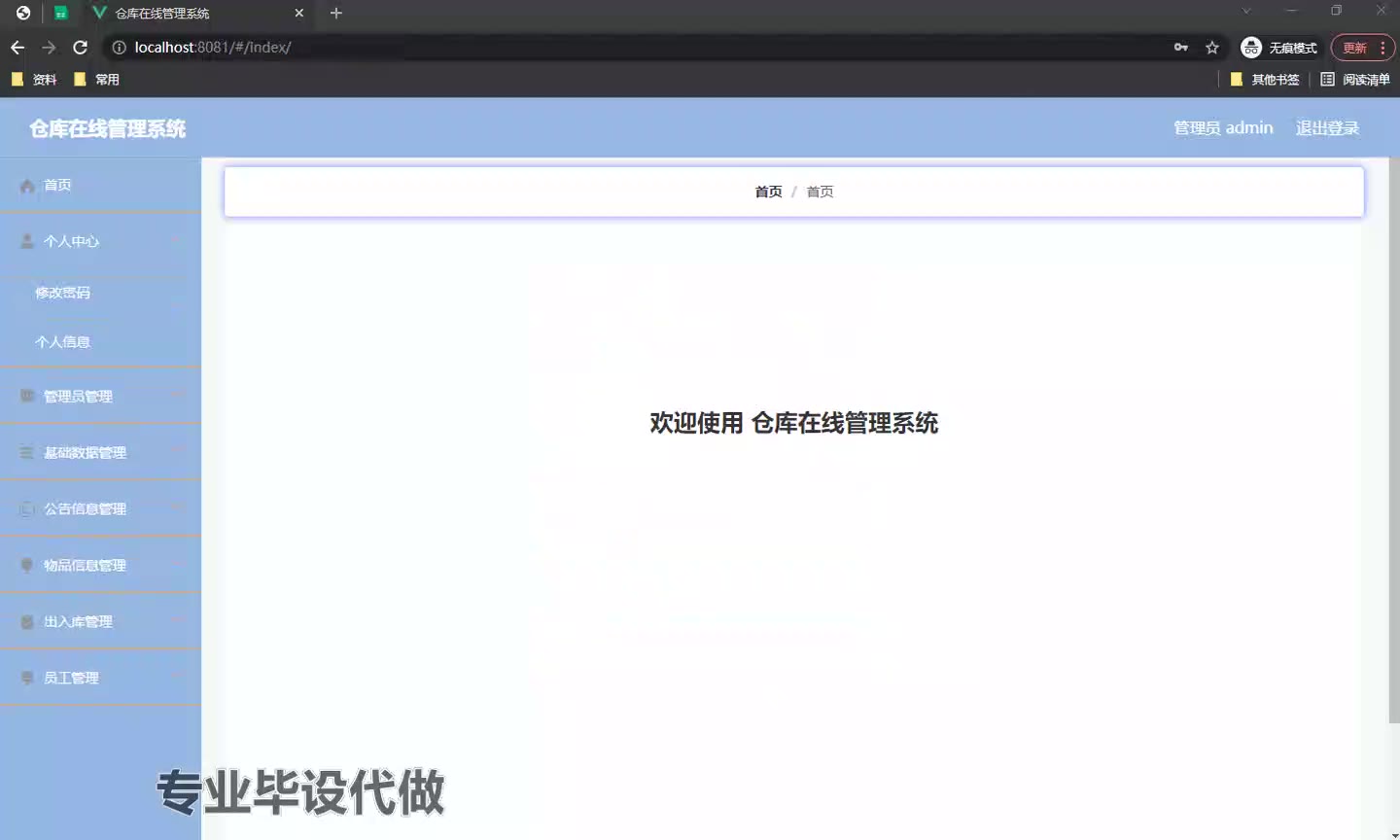
Task: Click the bold 首页 breadcrumb link
Action: (x=768, y=192)
